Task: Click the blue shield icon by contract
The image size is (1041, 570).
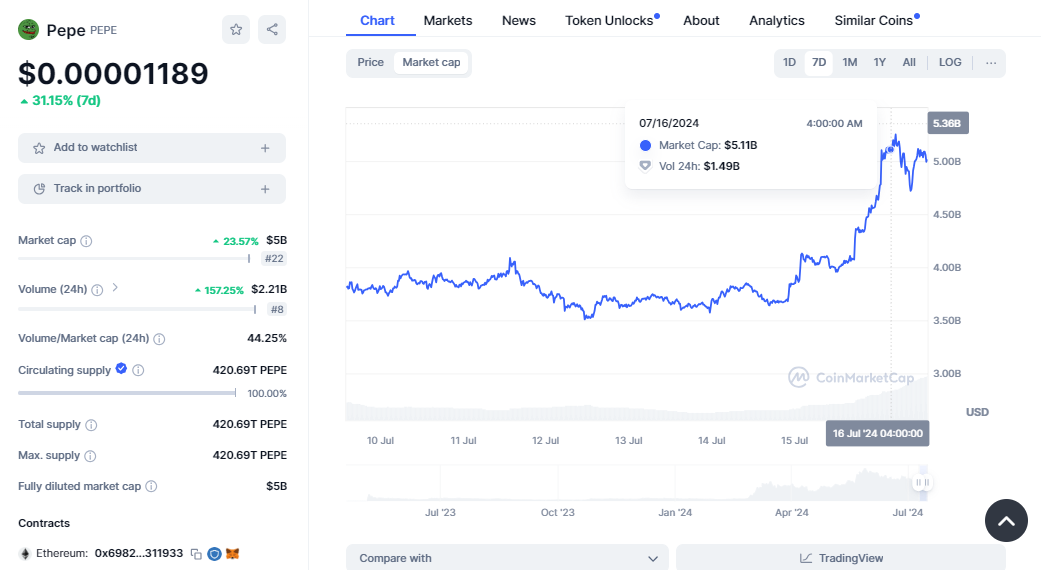Action: coord(214,553)
